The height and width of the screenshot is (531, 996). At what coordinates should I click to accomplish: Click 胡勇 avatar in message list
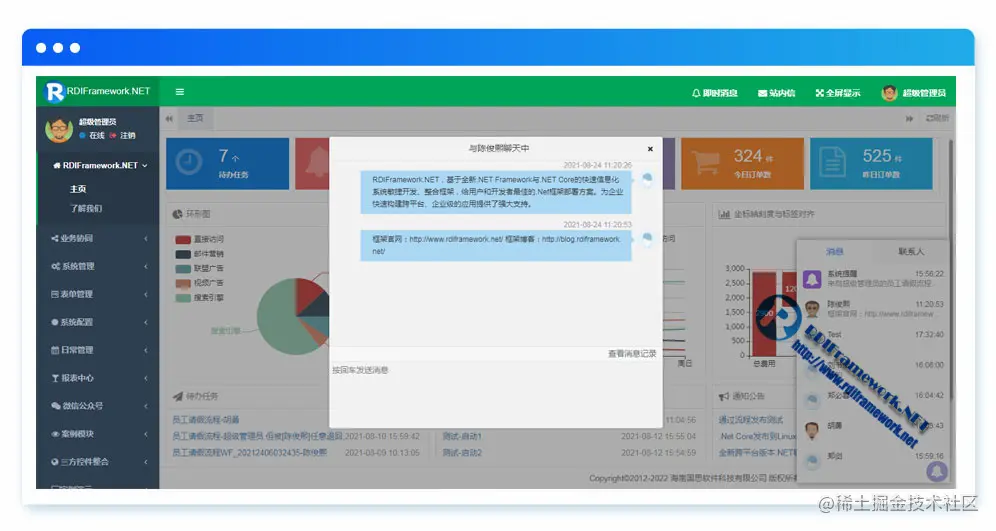(x=812, y=431)
